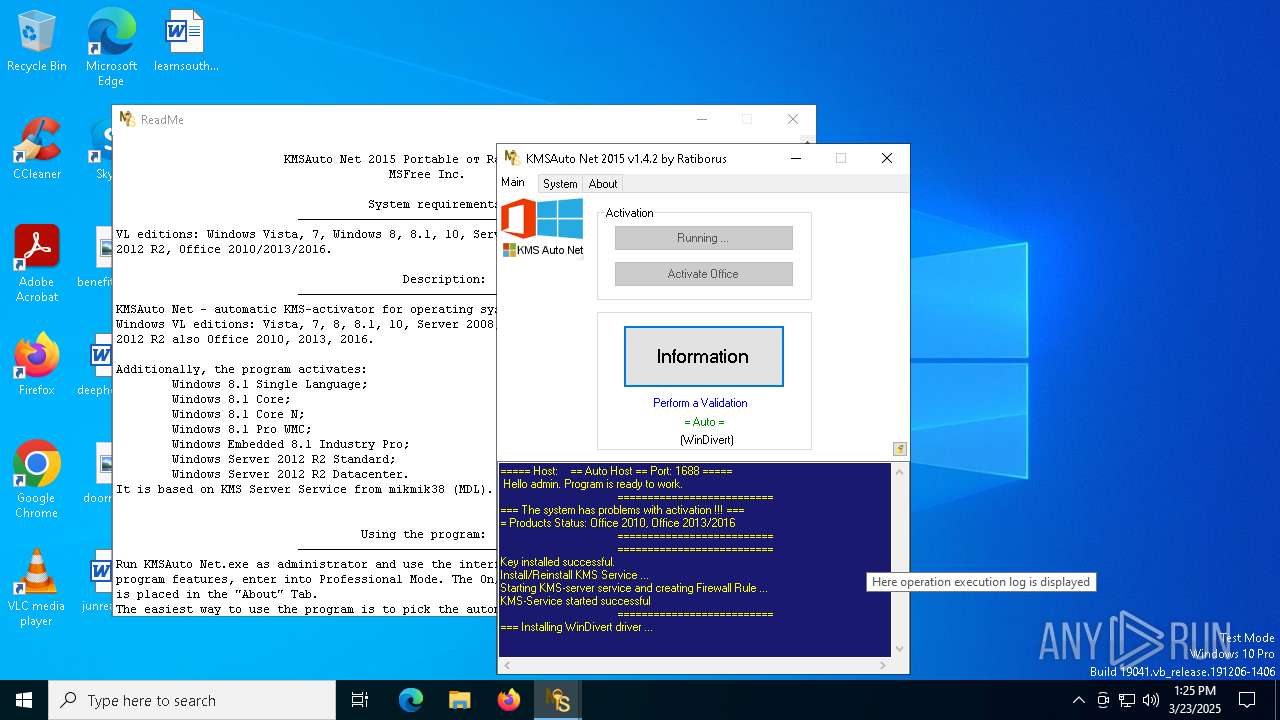Click the log line 'Installing WinDivert driver'
Viewport: 1280px width, 720px height.
(x=576, y=627)
